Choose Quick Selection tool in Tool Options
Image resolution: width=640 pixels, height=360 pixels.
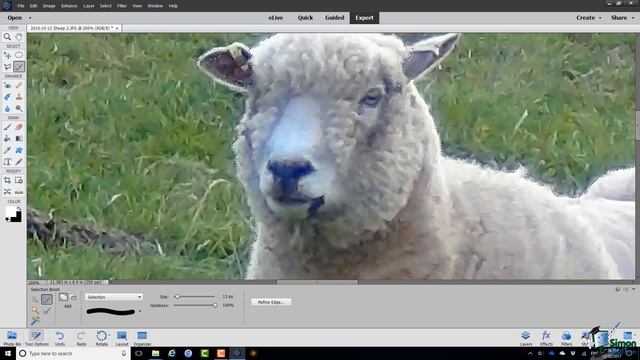pos(36,300)
